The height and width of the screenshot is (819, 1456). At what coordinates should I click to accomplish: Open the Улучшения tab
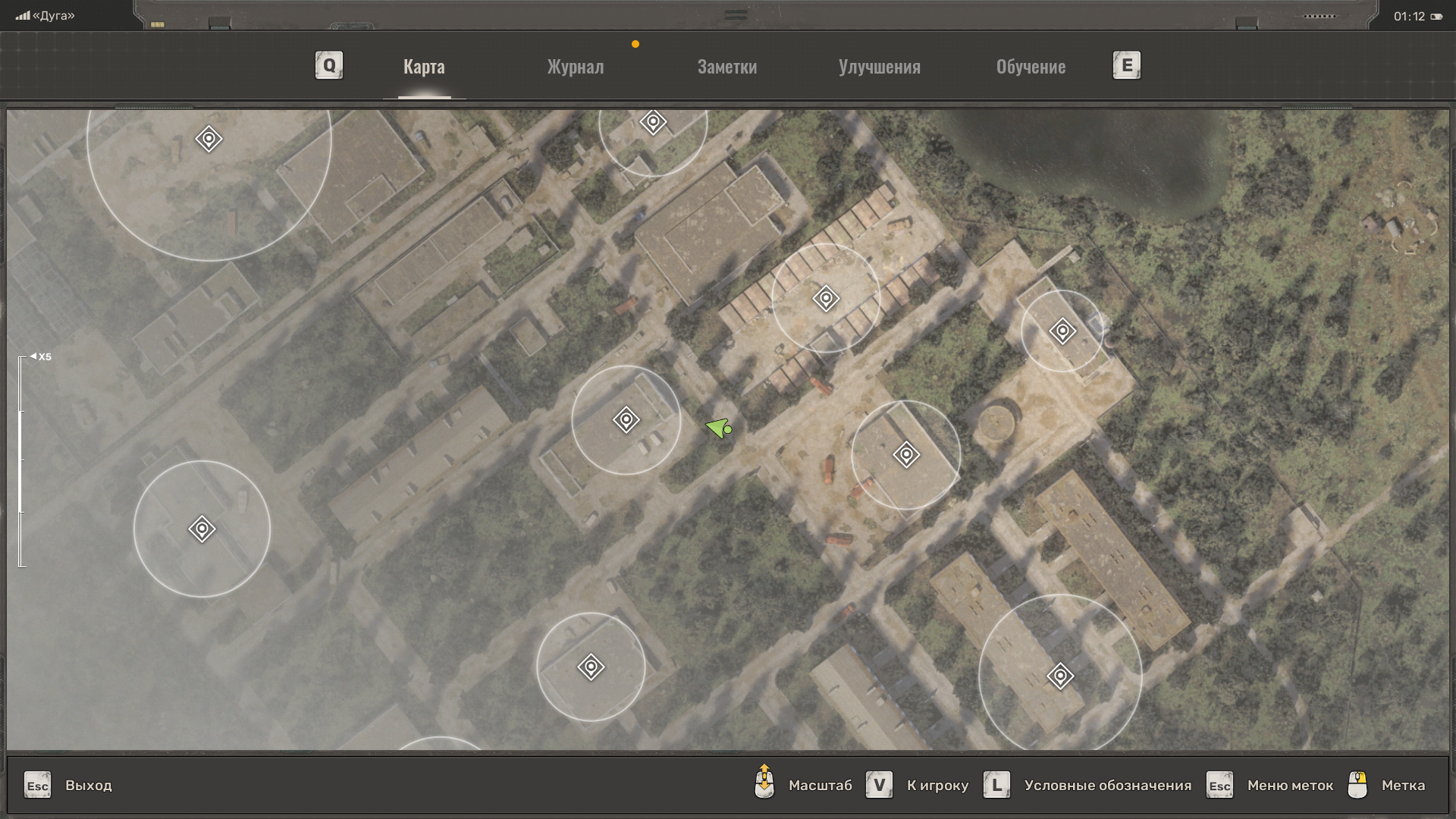879,67
